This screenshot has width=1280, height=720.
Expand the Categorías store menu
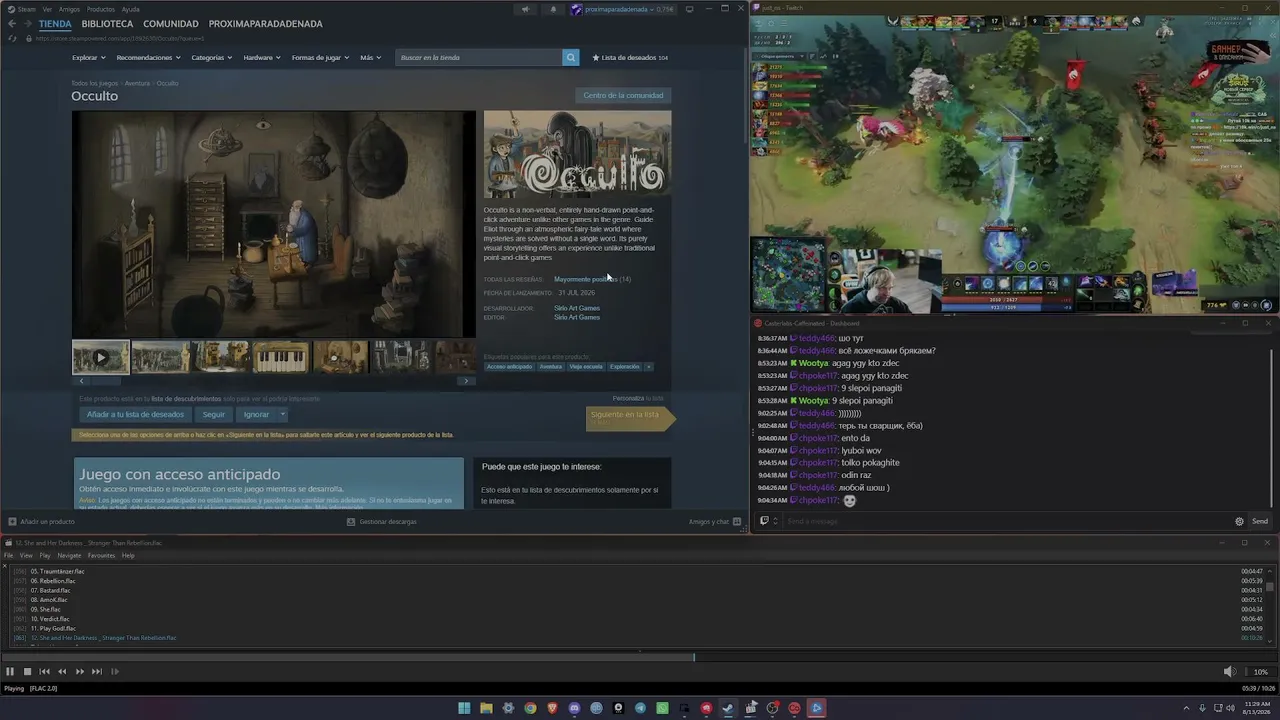click(x=212, y=57)
